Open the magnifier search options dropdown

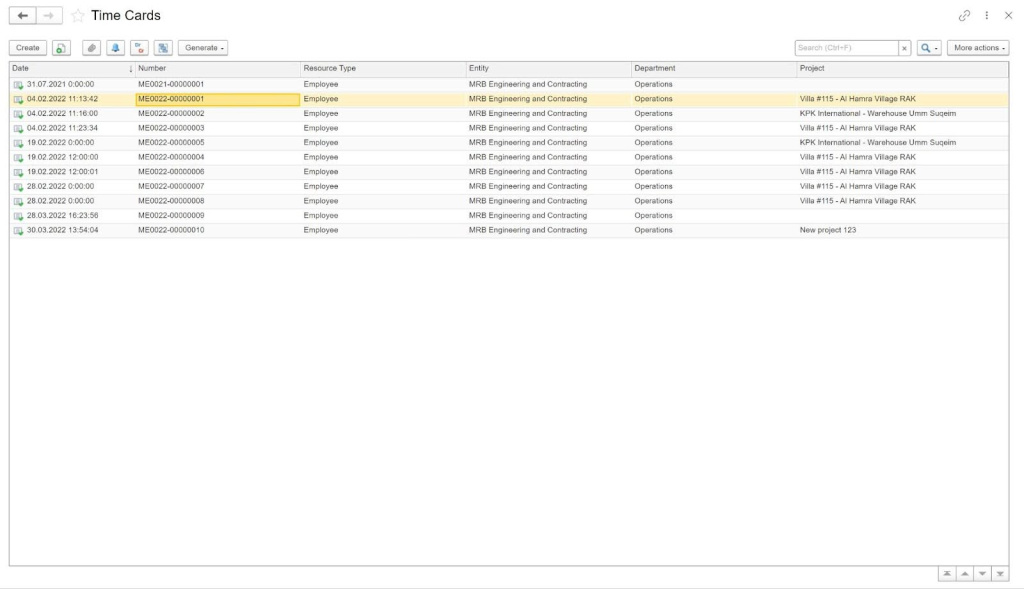coord(929,48)
